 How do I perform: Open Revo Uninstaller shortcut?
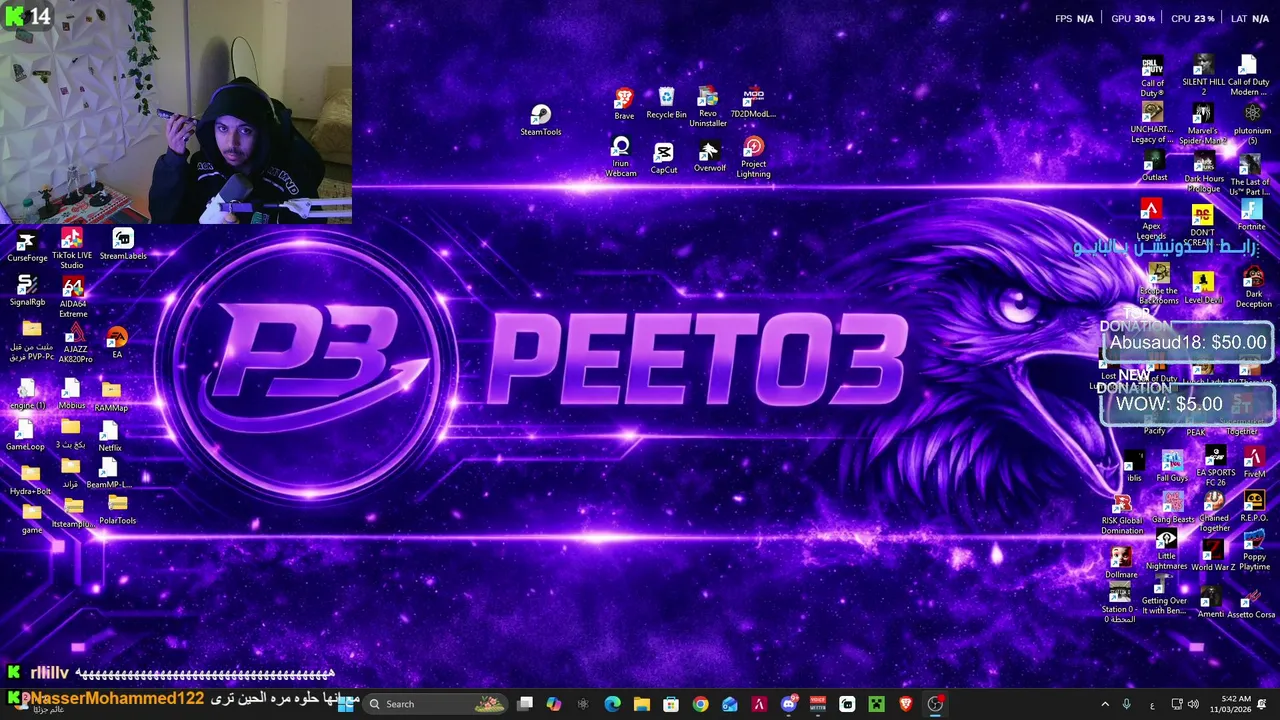coord(708,107)
